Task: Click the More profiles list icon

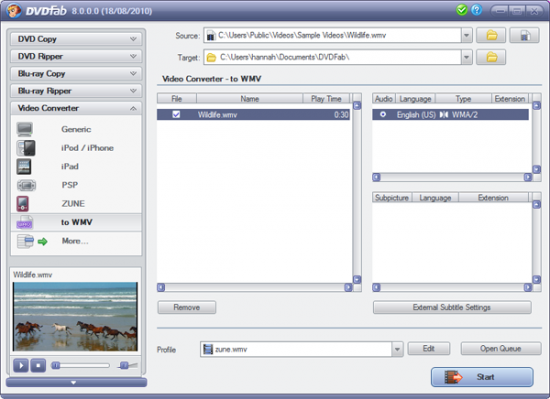Action: 25,241
